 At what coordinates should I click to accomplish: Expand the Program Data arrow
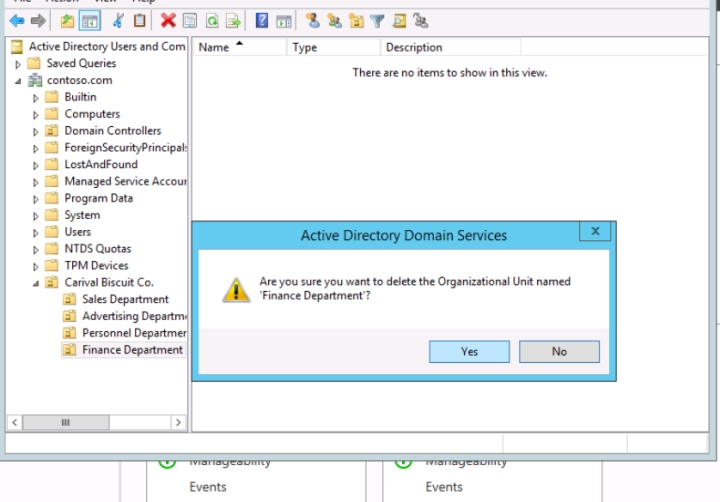coord(35,199)
